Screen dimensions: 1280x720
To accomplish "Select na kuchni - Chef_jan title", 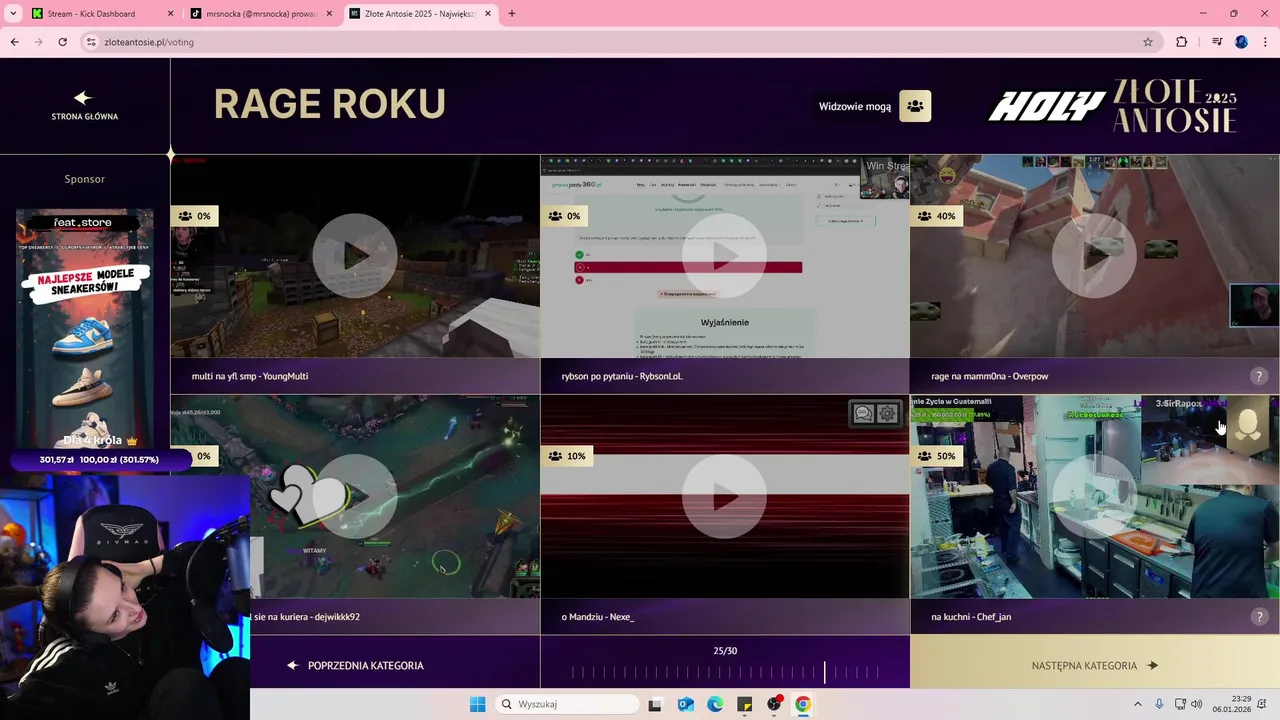I will pyautogui.click(x=971, y=617).
